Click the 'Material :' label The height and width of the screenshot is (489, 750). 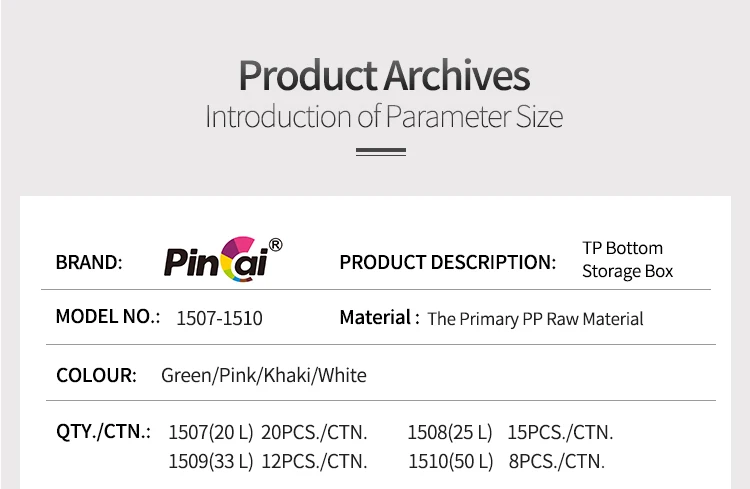tap(380, 317)
